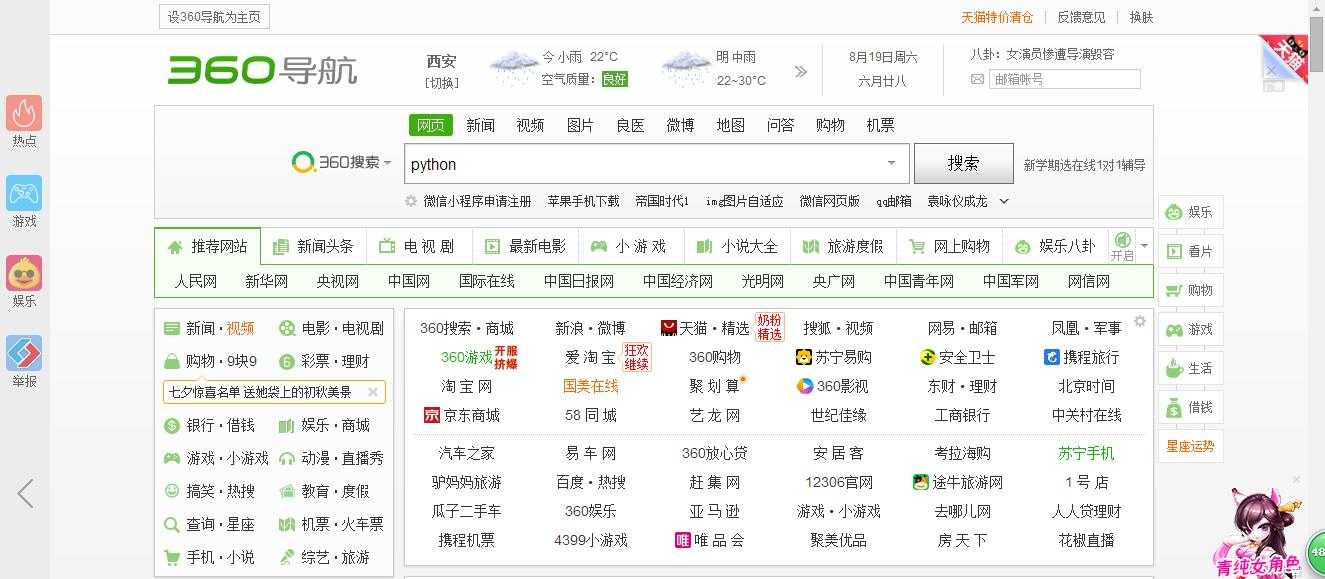Screen dimensions: 1325x579
Task: Open 购物 cart in the right sidebar
Action: coord(1190,290)
